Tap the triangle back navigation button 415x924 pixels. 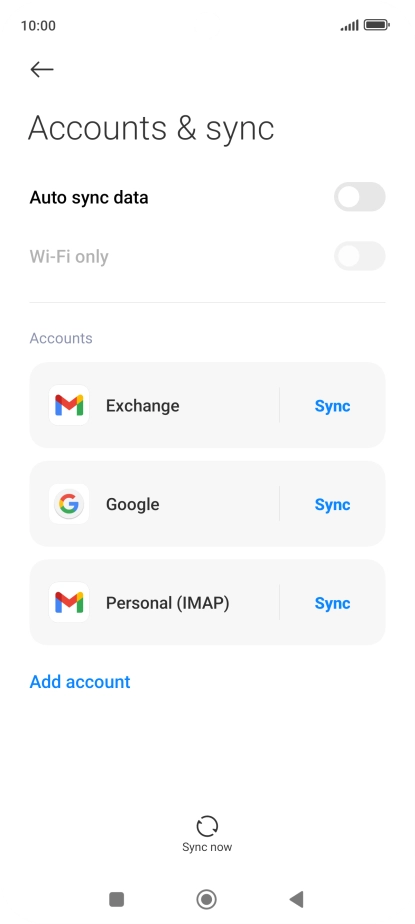click(297, 899)
